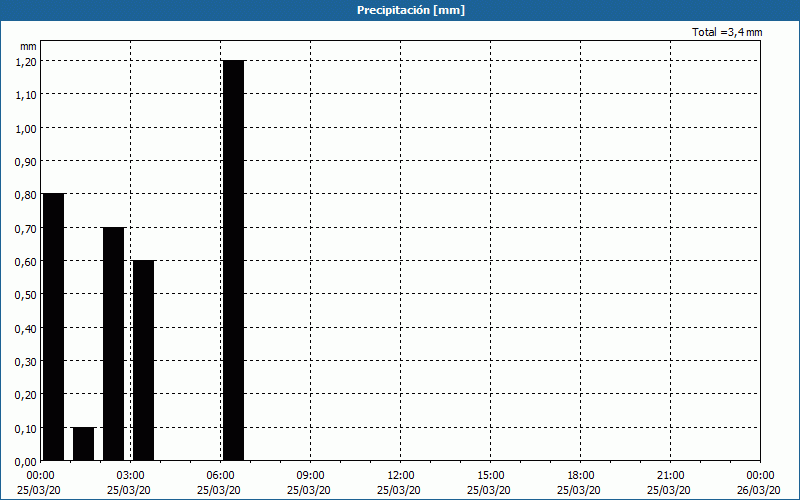Click the 03:00 time axis label
Viewport: 800px width, 500px height.
pyautogui.click(x=131, y=476)
